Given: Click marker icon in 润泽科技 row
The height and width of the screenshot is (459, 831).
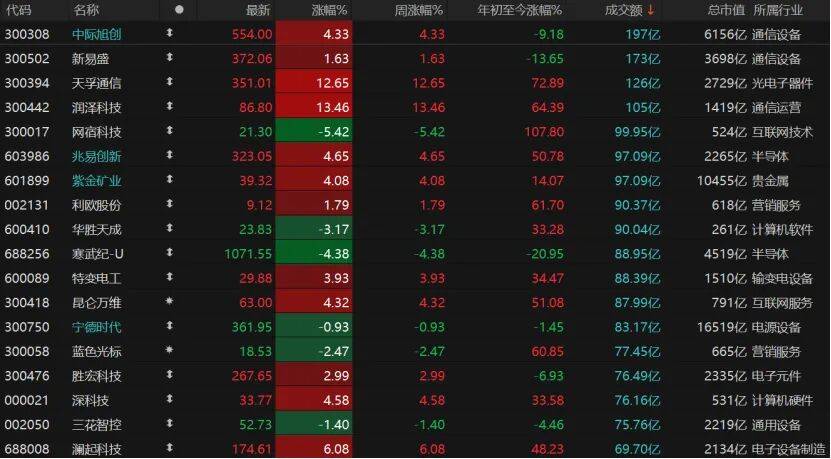Looking at the screenshot, I should point(170,106).
